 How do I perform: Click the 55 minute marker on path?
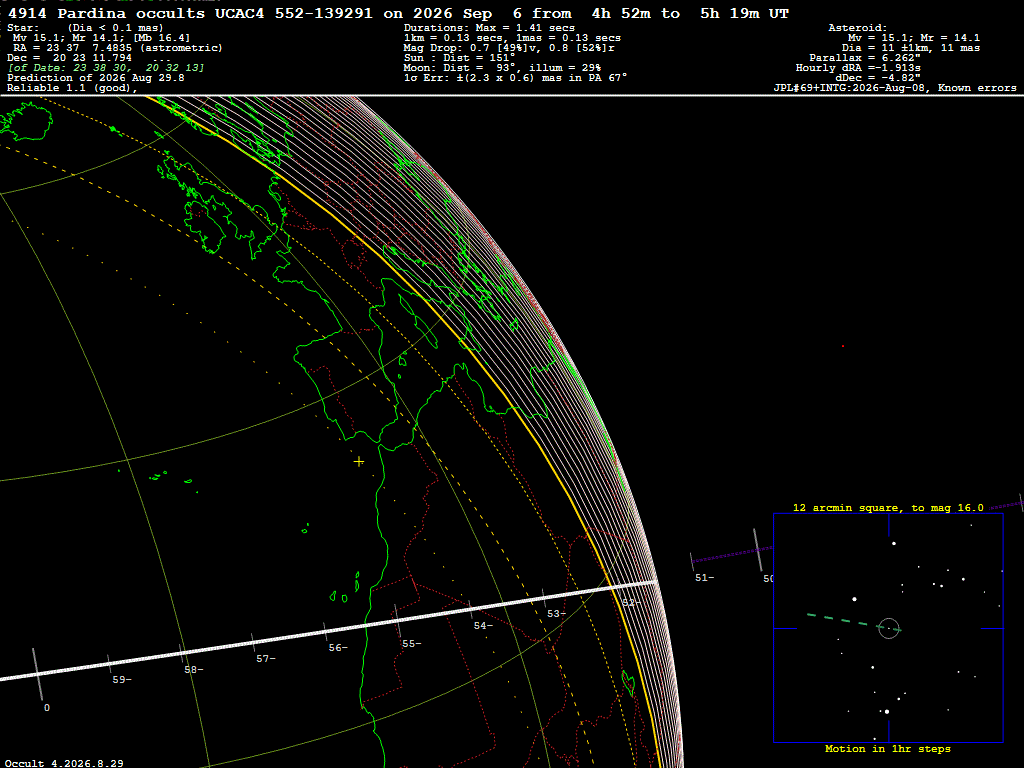411,644
